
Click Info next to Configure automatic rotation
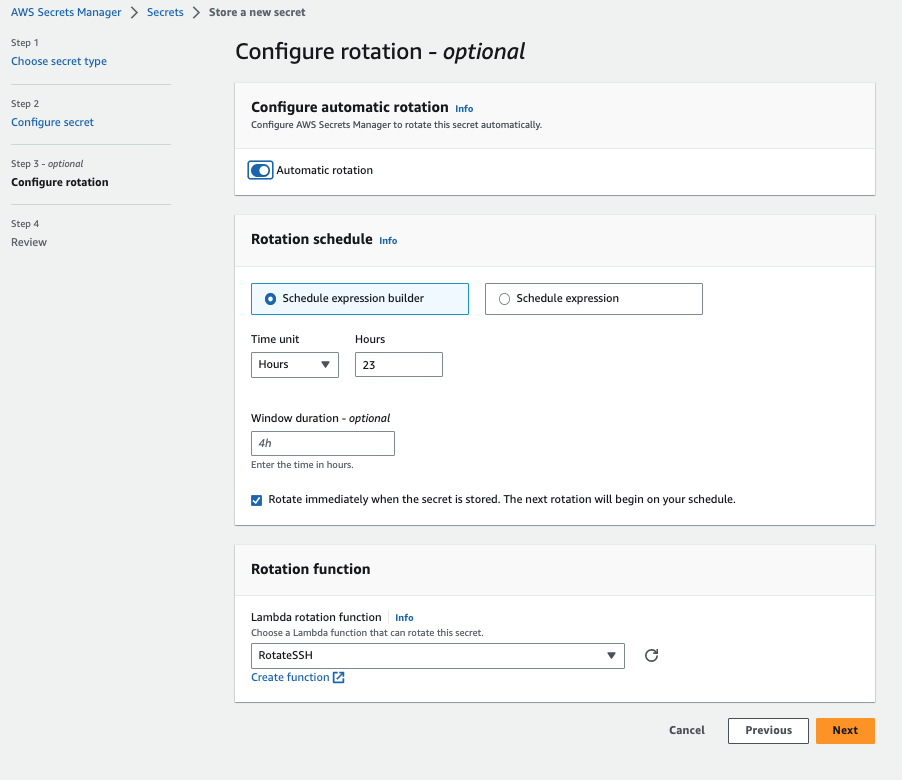(x=464, y=108)
